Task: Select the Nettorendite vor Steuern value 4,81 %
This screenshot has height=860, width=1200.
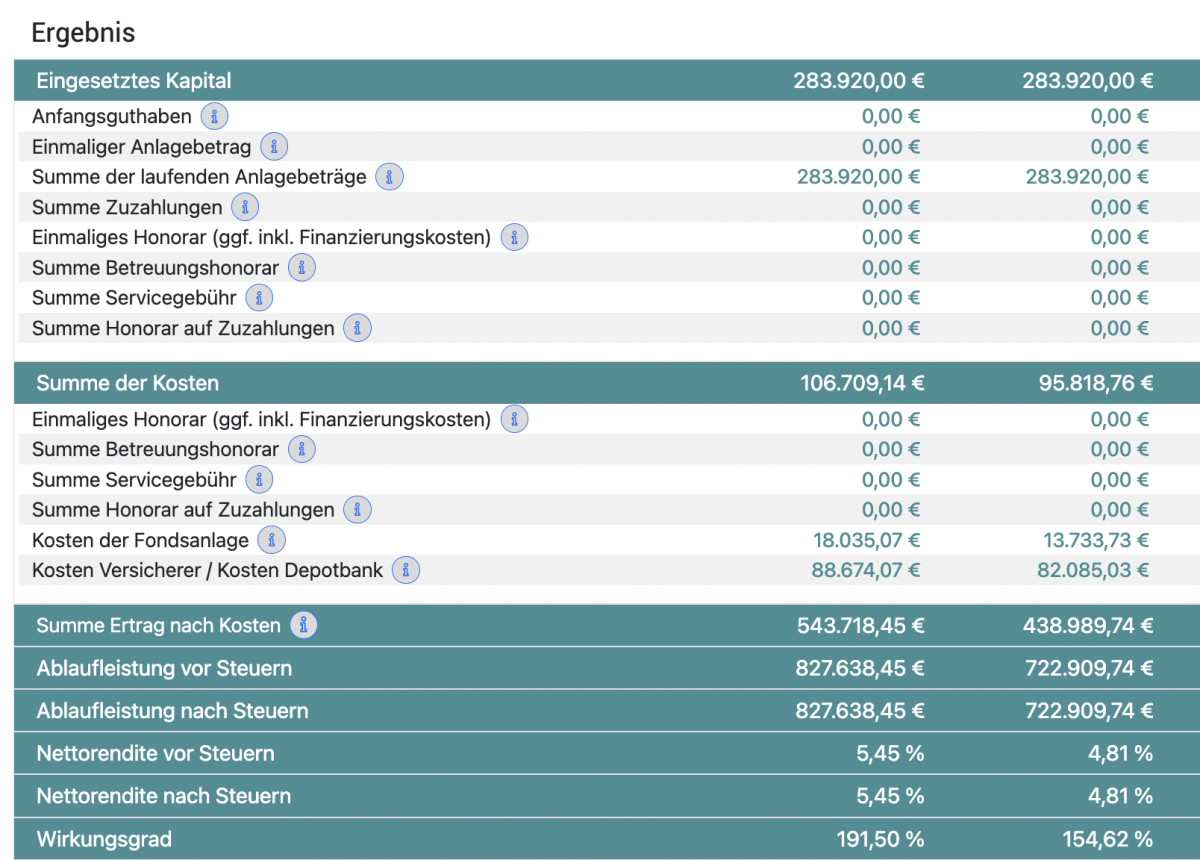Action: 1120,753
